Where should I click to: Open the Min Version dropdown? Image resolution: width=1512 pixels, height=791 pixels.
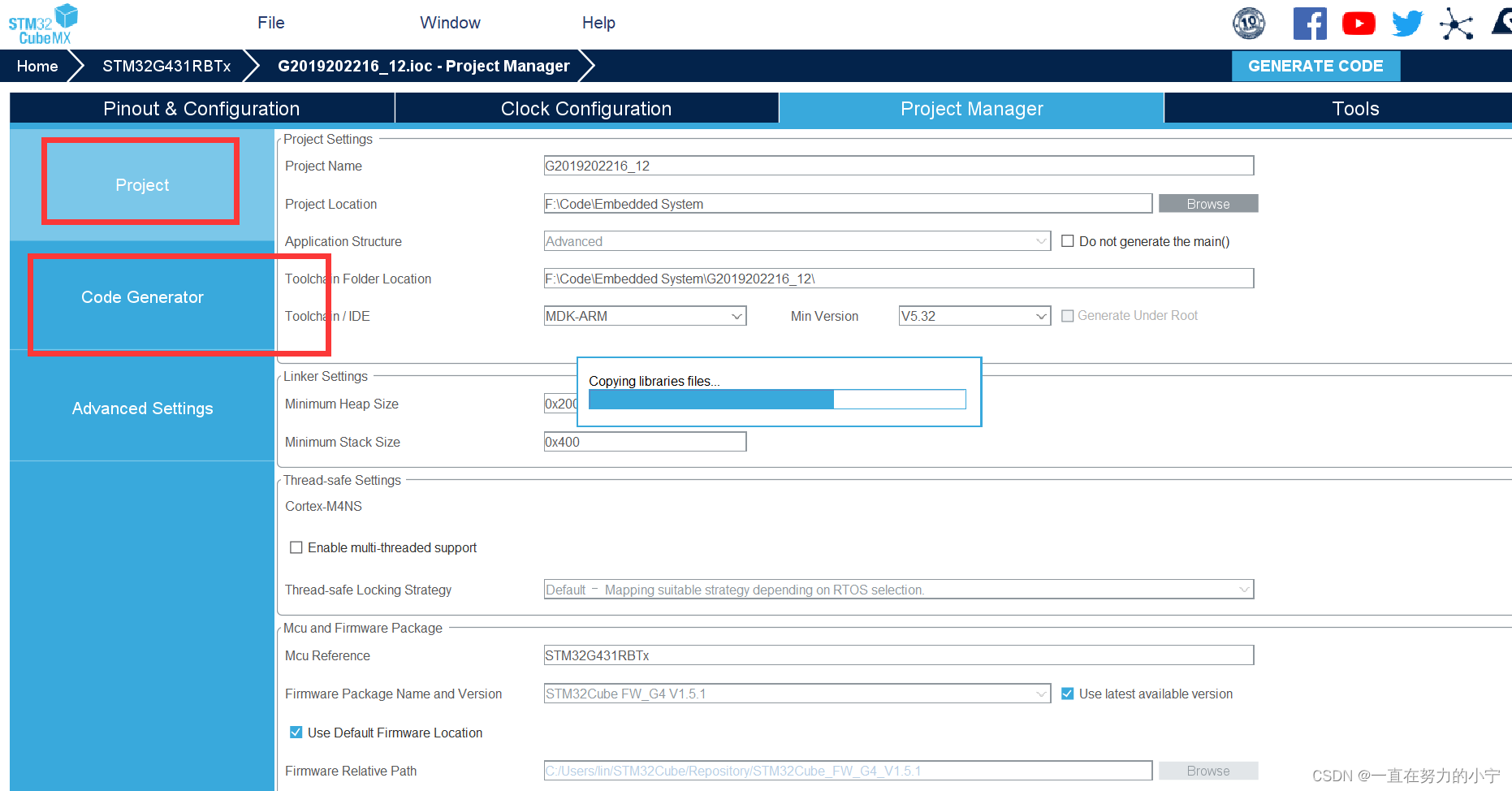coord(974,316)
